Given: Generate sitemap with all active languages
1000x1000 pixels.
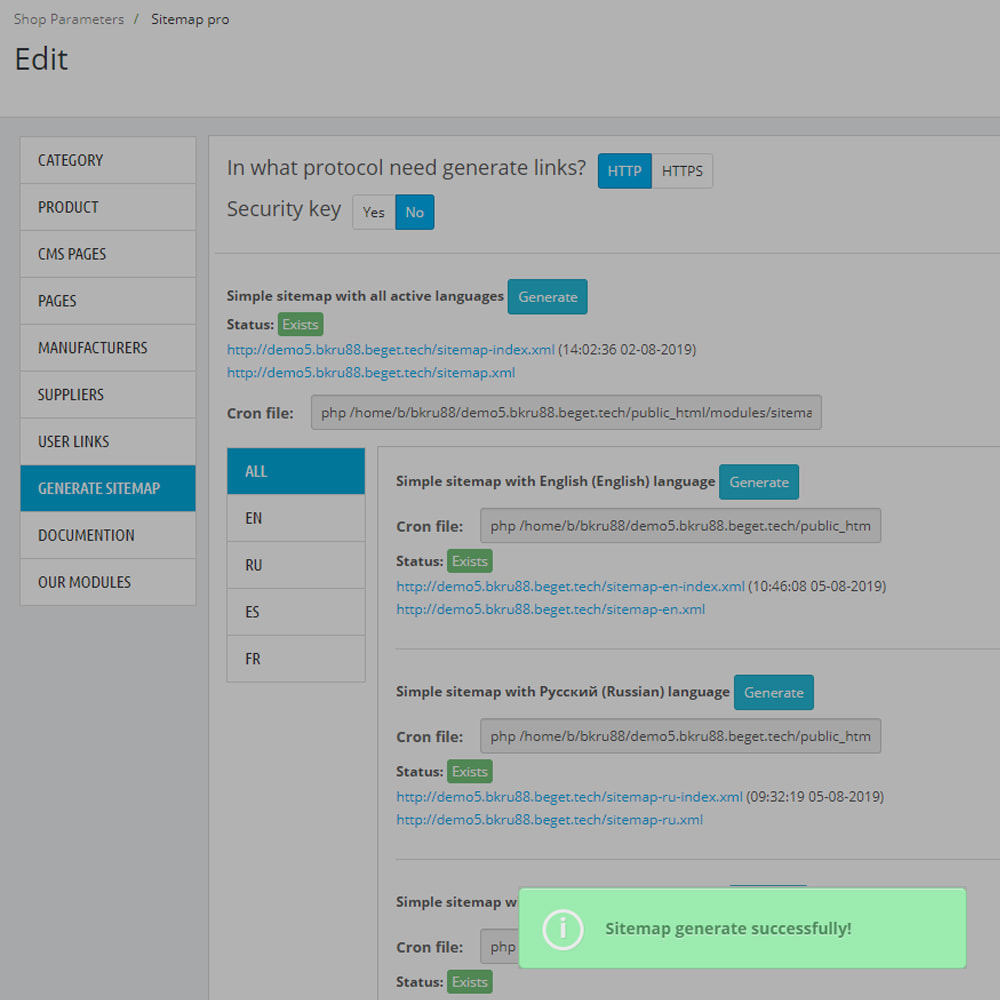Looking at the screenshot, I should [x=547, y=297].
